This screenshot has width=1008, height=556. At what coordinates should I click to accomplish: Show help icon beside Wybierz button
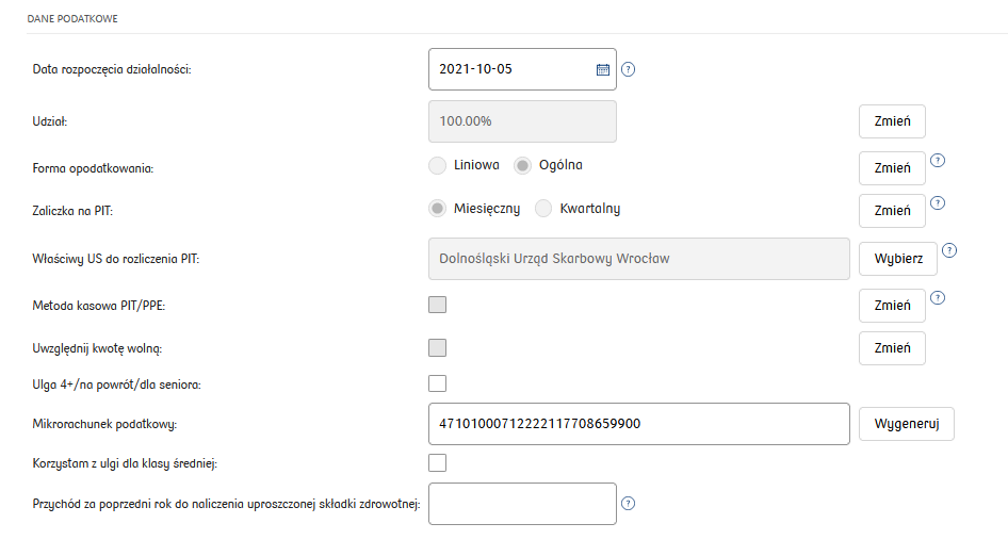pos(949,251)
